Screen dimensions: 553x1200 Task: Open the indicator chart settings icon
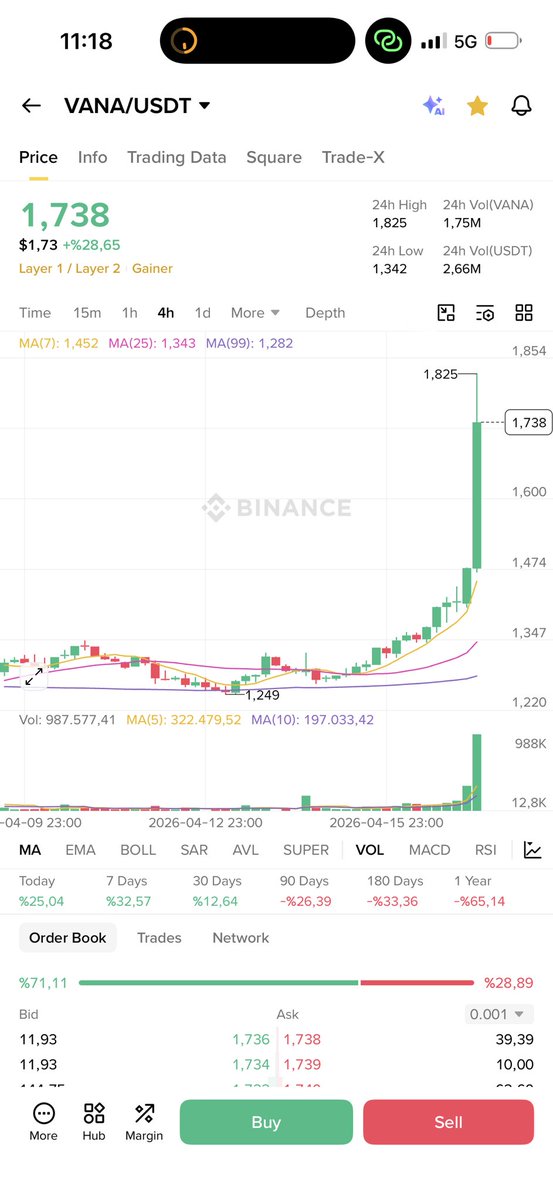tap(533, 850)
